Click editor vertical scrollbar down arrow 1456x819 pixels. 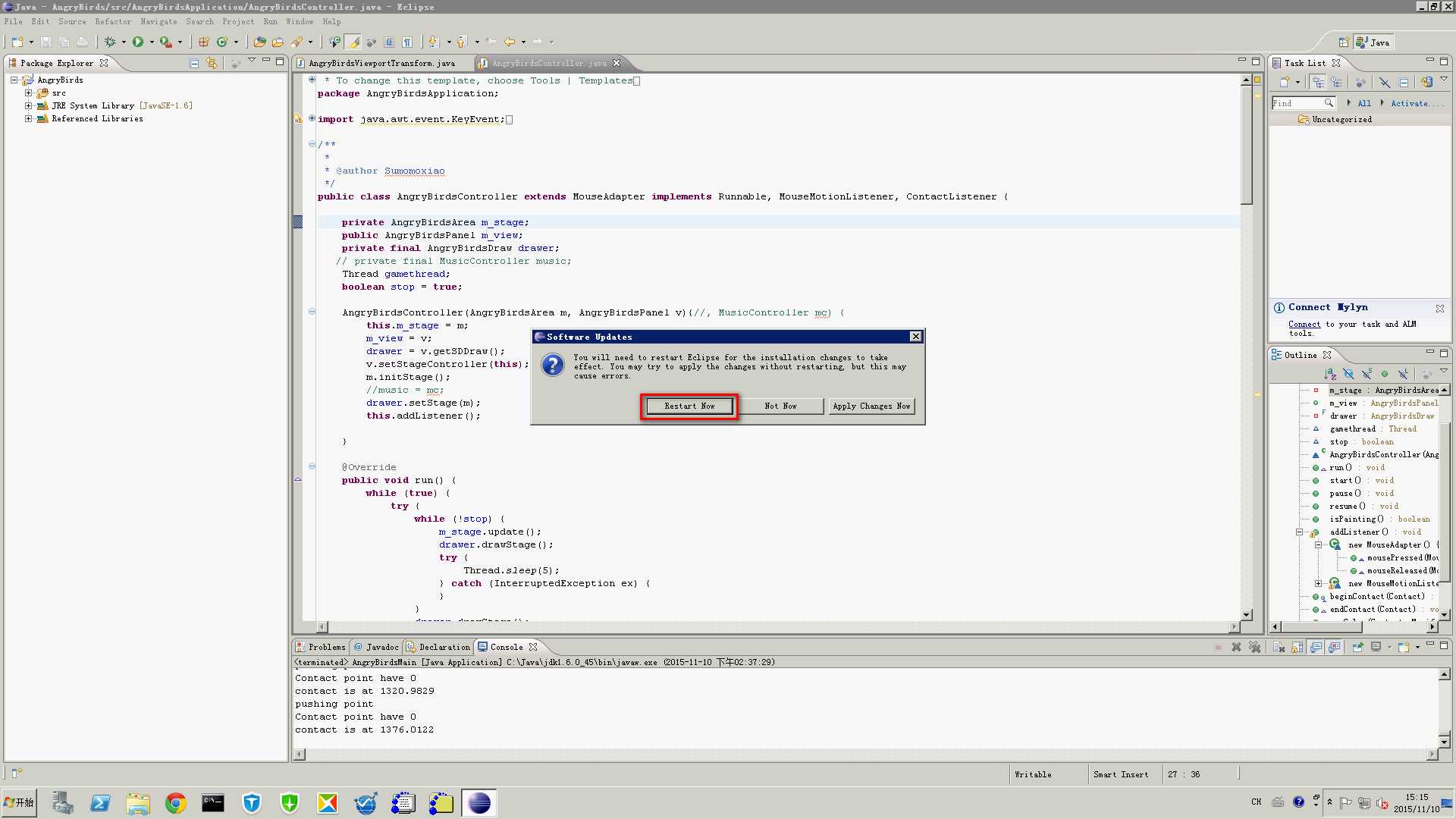coord(1247,614)
